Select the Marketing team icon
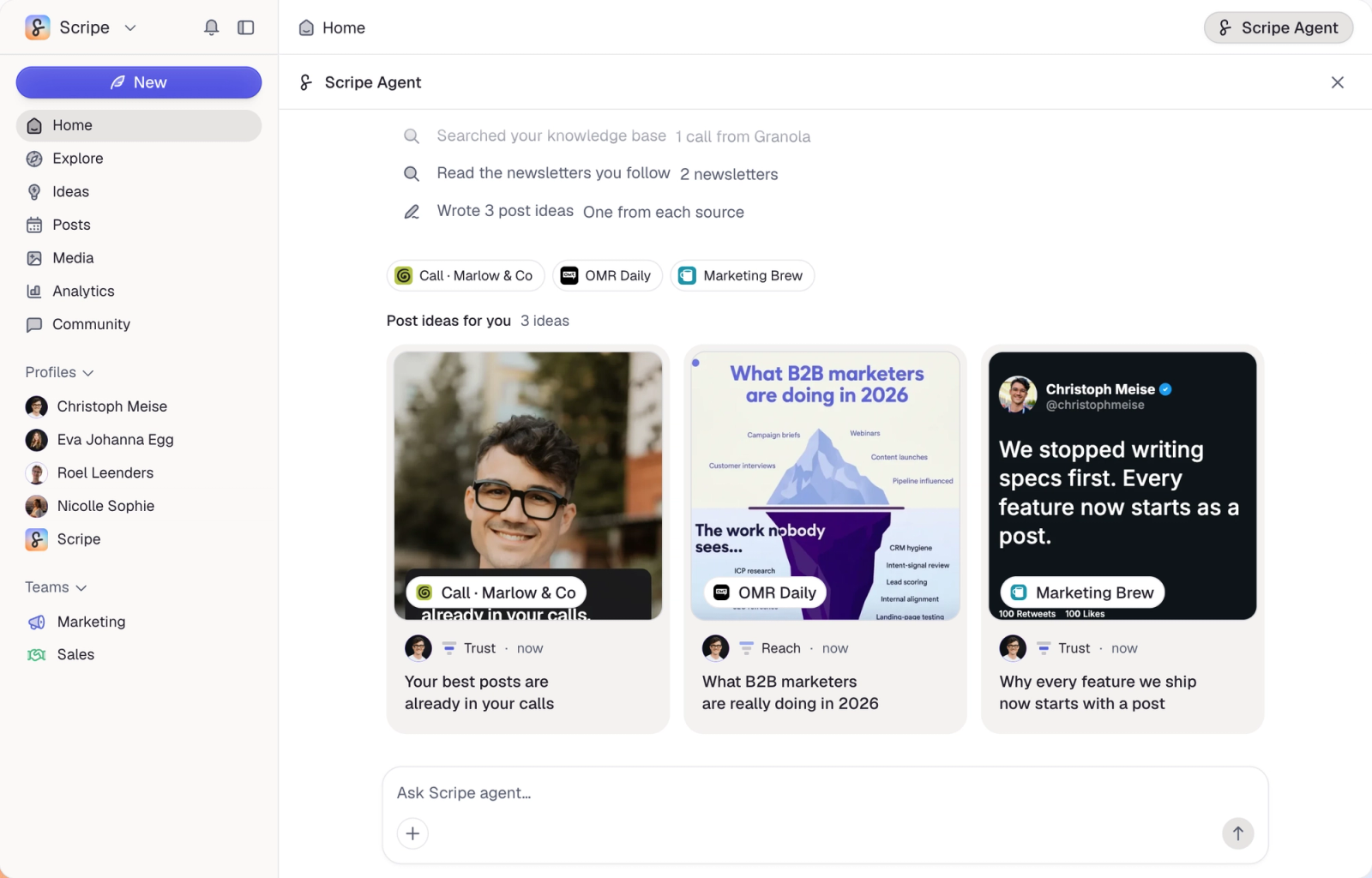The width and height of the screenshot is (1372, 878). point(36,622)
